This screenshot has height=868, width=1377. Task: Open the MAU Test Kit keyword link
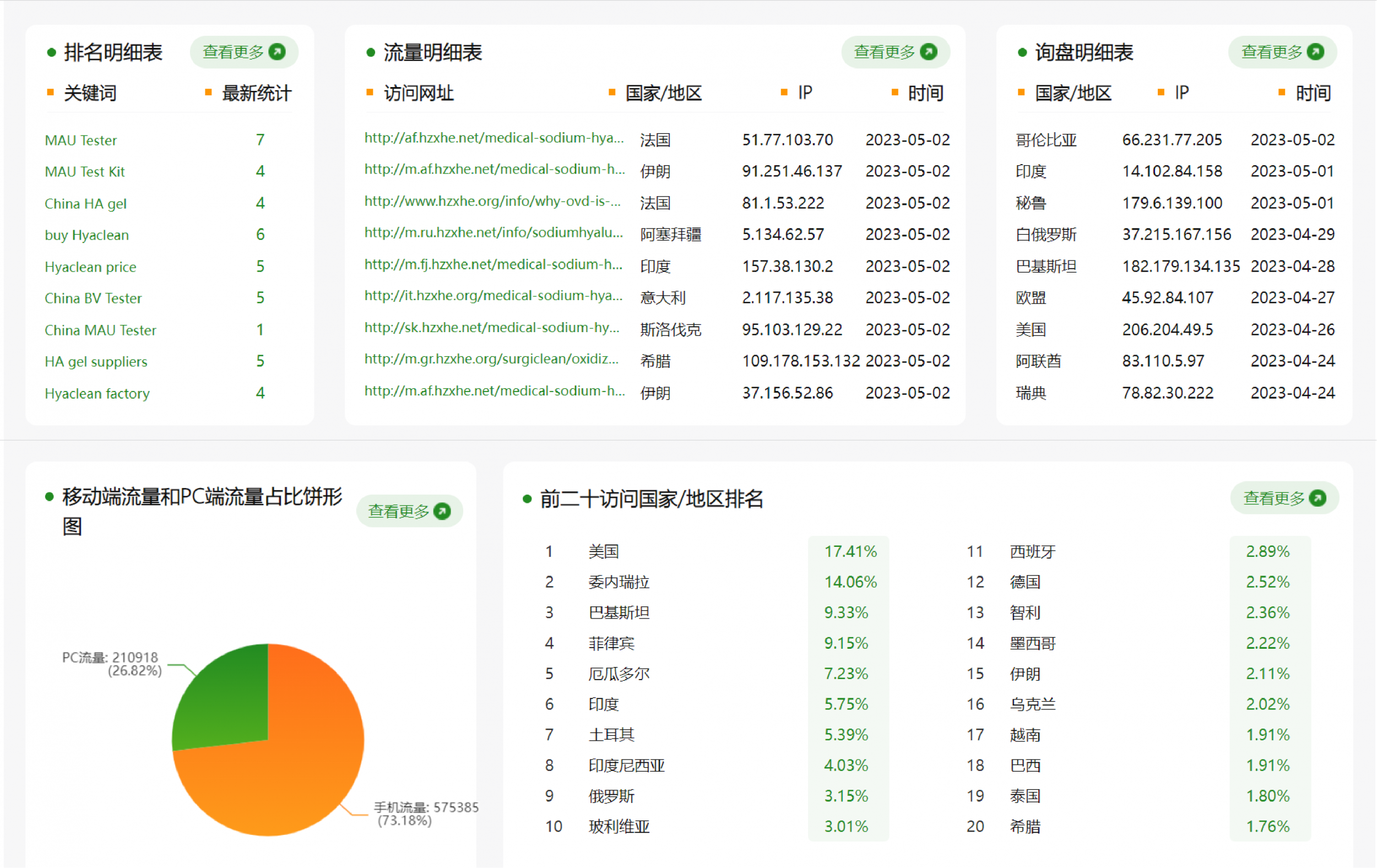(85, 171)
